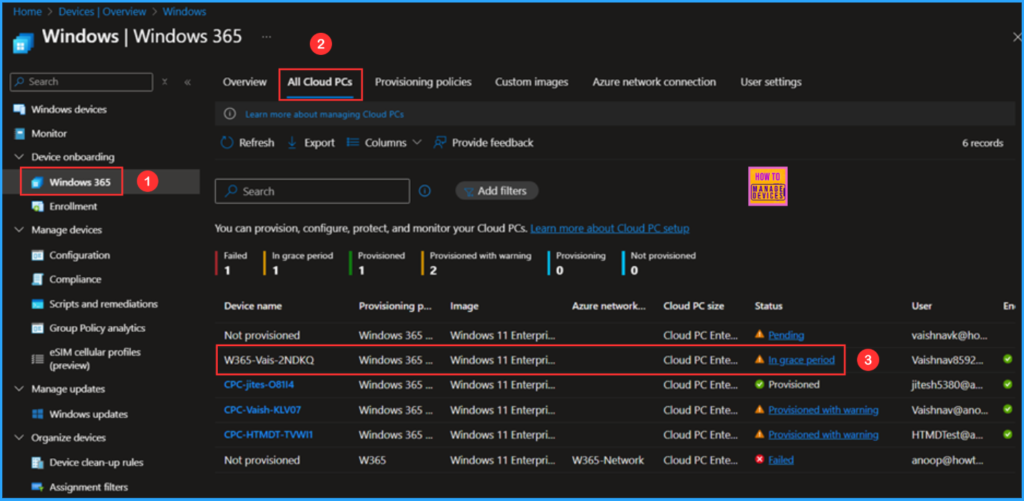1024x501 pixels.
Task: Open device CPC-jites-O81I4
Action: pos(259,385)
